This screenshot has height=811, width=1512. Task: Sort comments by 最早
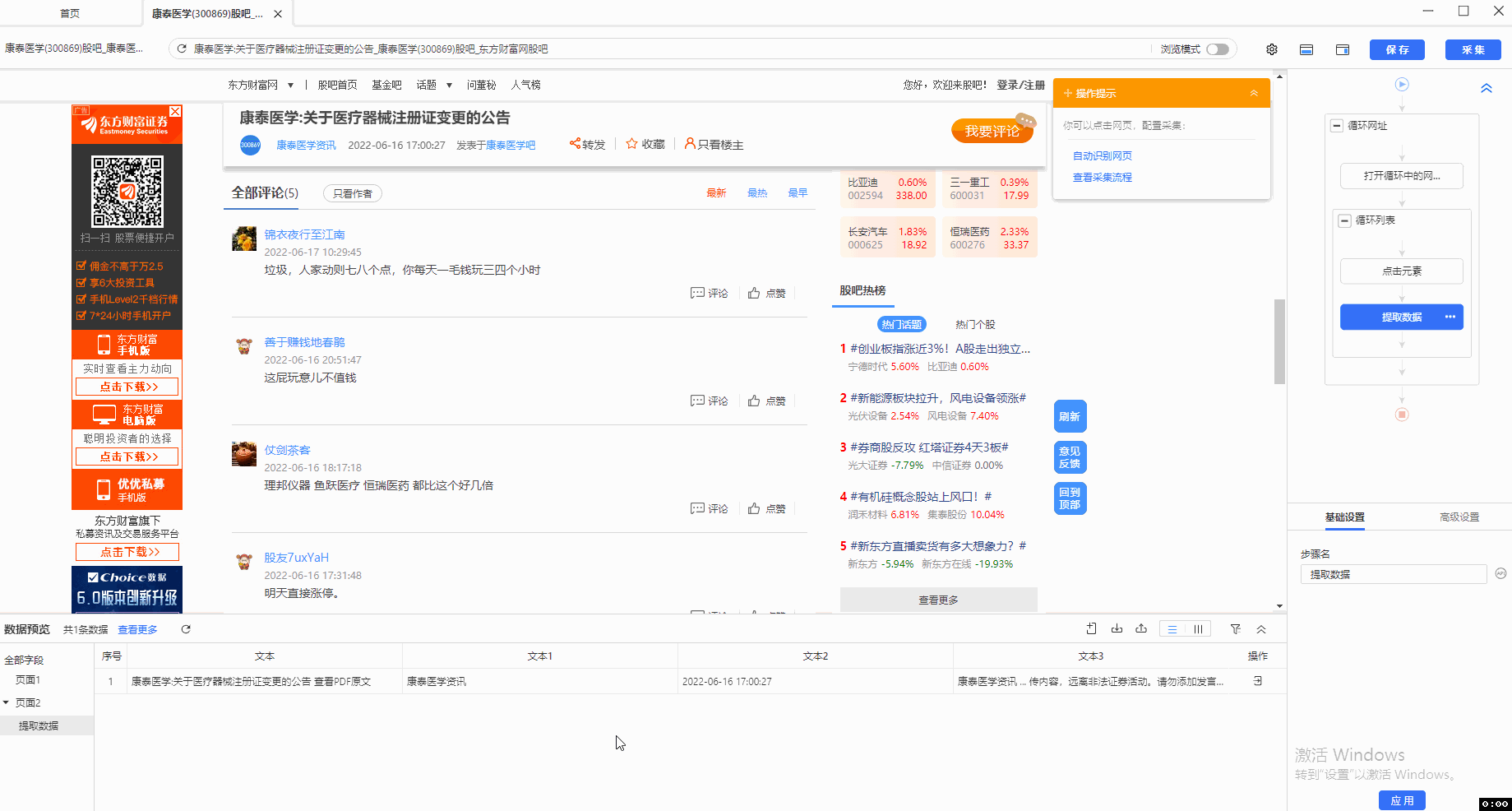(798, 193)
